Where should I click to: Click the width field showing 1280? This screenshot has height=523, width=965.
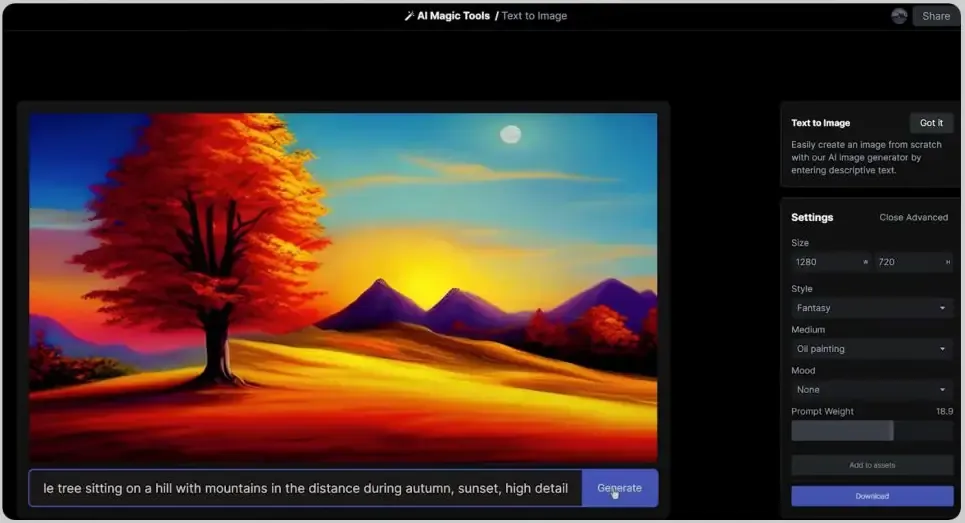click(830, 262)
